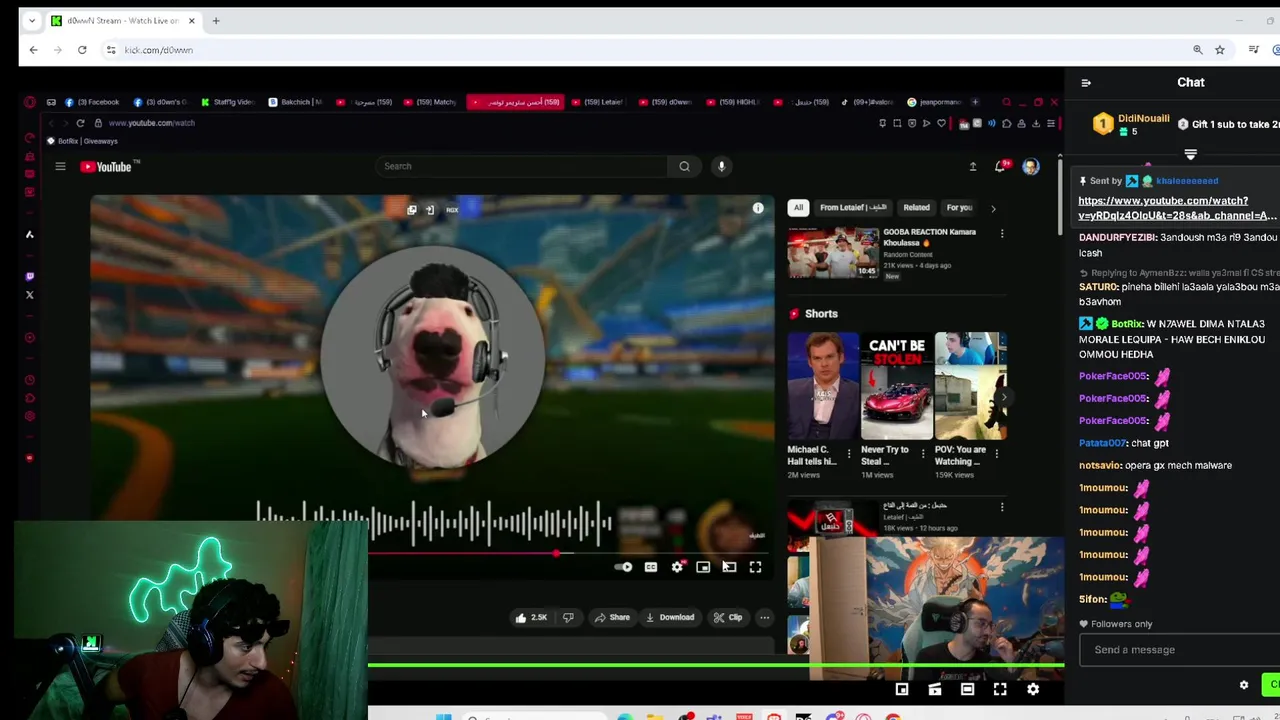Open video player settings gear

(x=678, y=567)
